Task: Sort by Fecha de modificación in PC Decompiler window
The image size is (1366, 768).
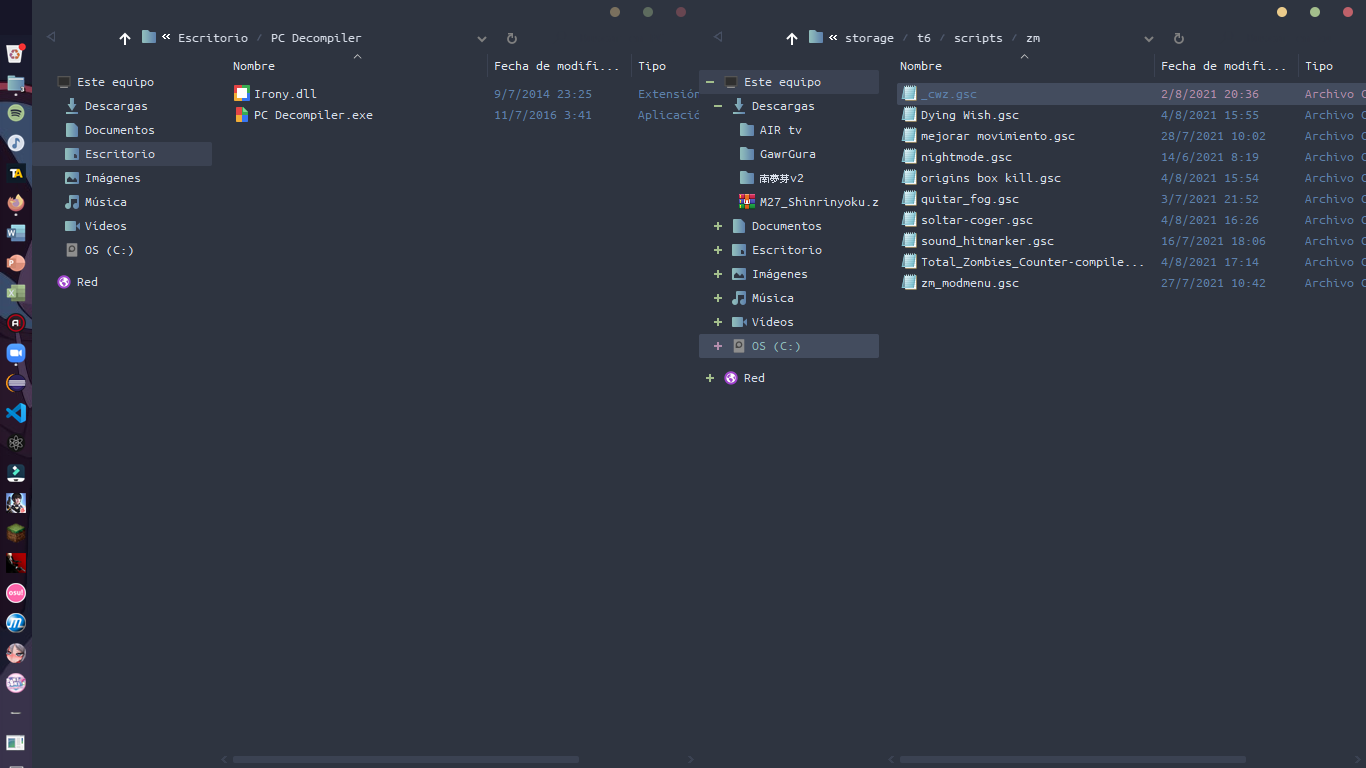Action: pos(559,66)
